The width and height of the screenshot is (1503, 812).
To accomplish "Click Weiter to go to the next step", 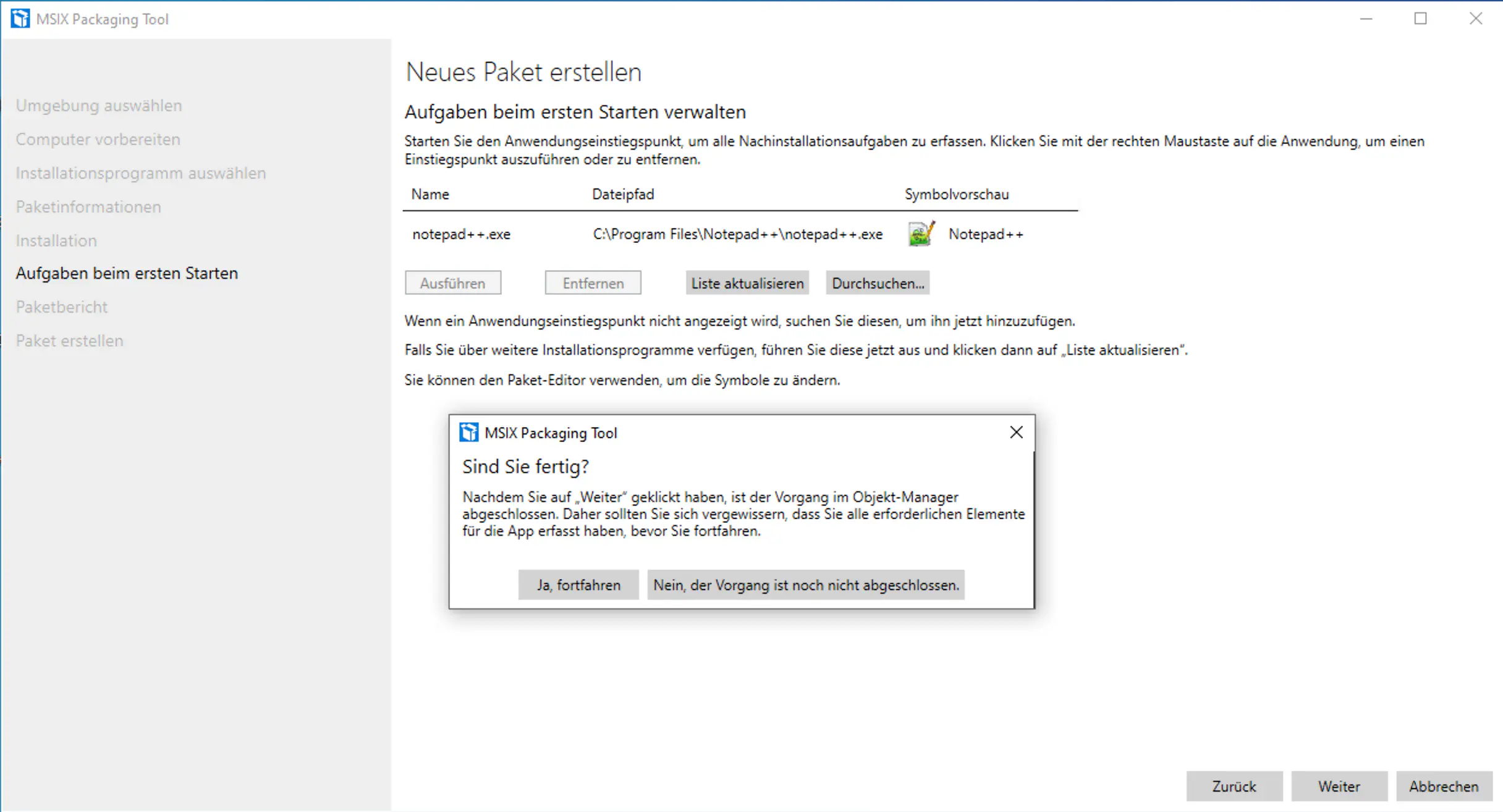I will coord(1339,786).
